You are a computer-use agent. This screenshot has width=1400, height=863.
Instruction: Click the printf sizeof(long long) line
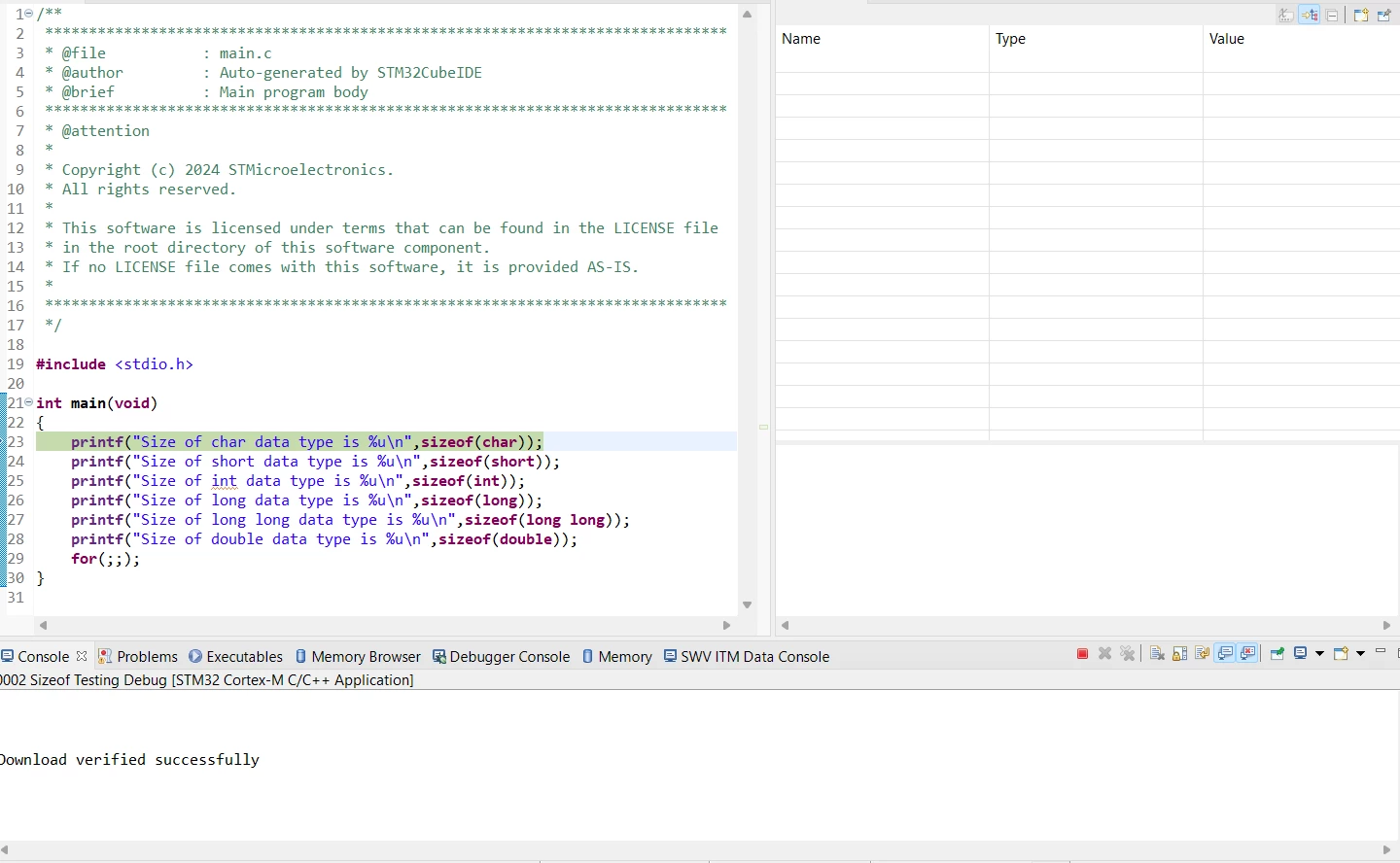point(350,520)
